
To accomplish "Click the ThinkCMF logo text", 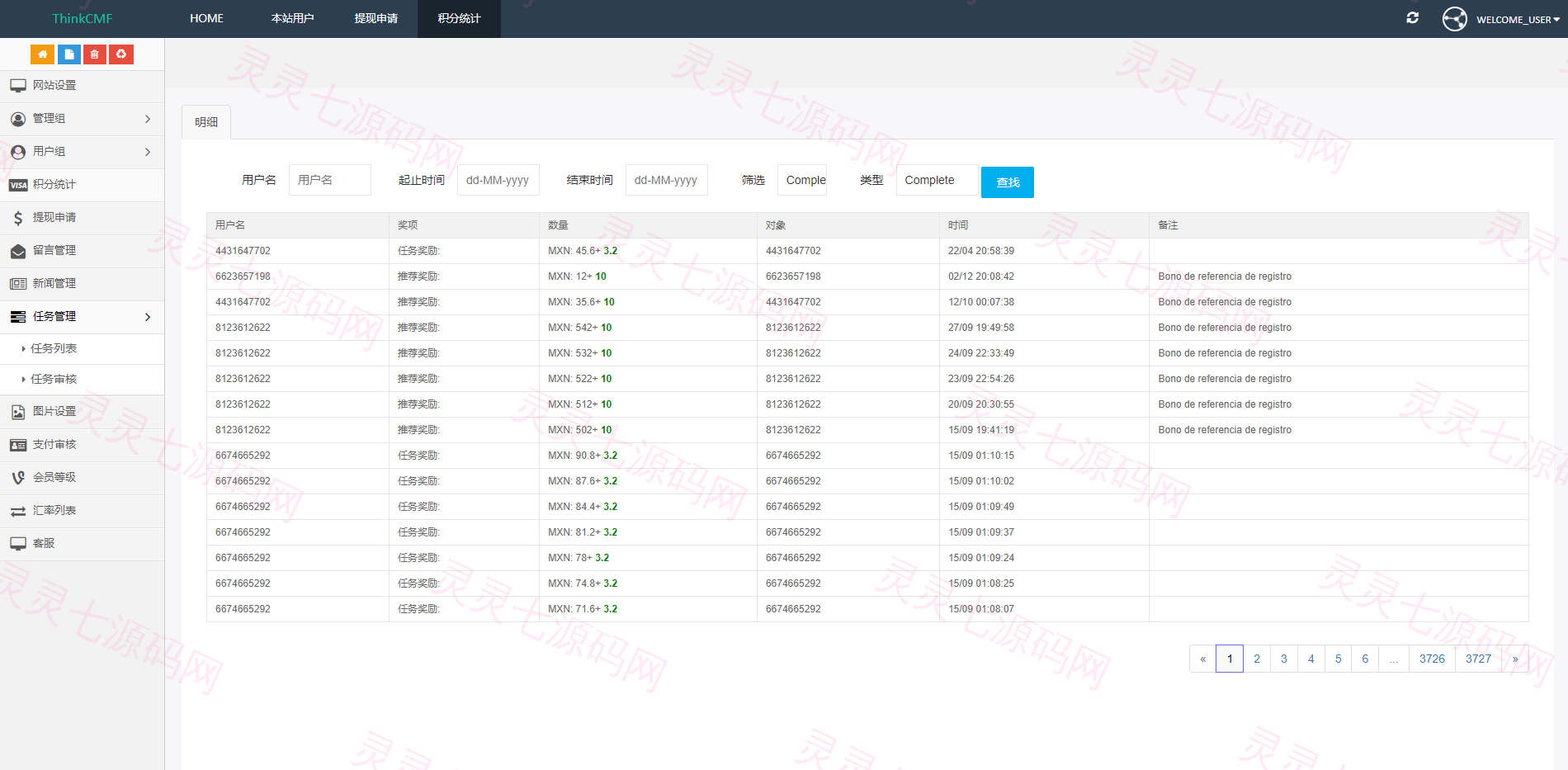I will point(83,18).
